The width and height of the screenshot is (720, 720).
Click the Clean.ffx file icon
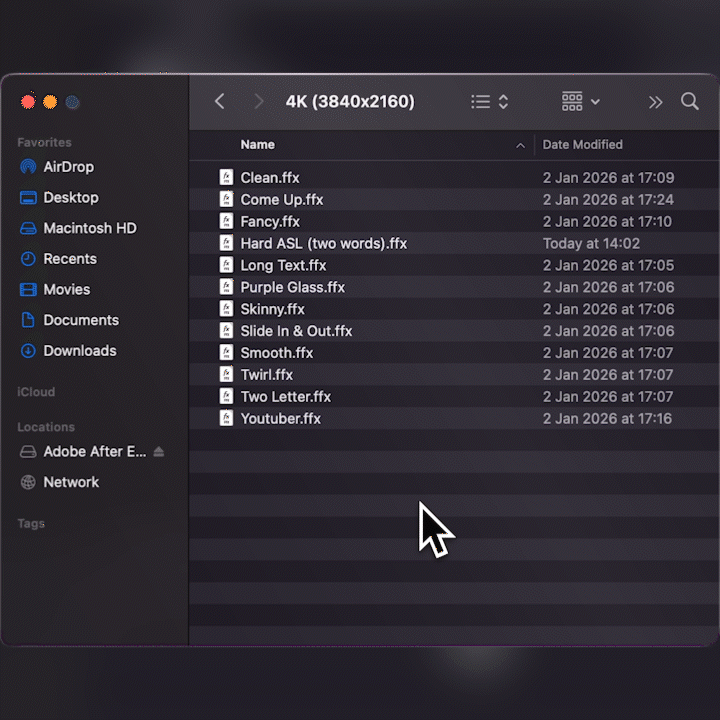click(227, 178)
